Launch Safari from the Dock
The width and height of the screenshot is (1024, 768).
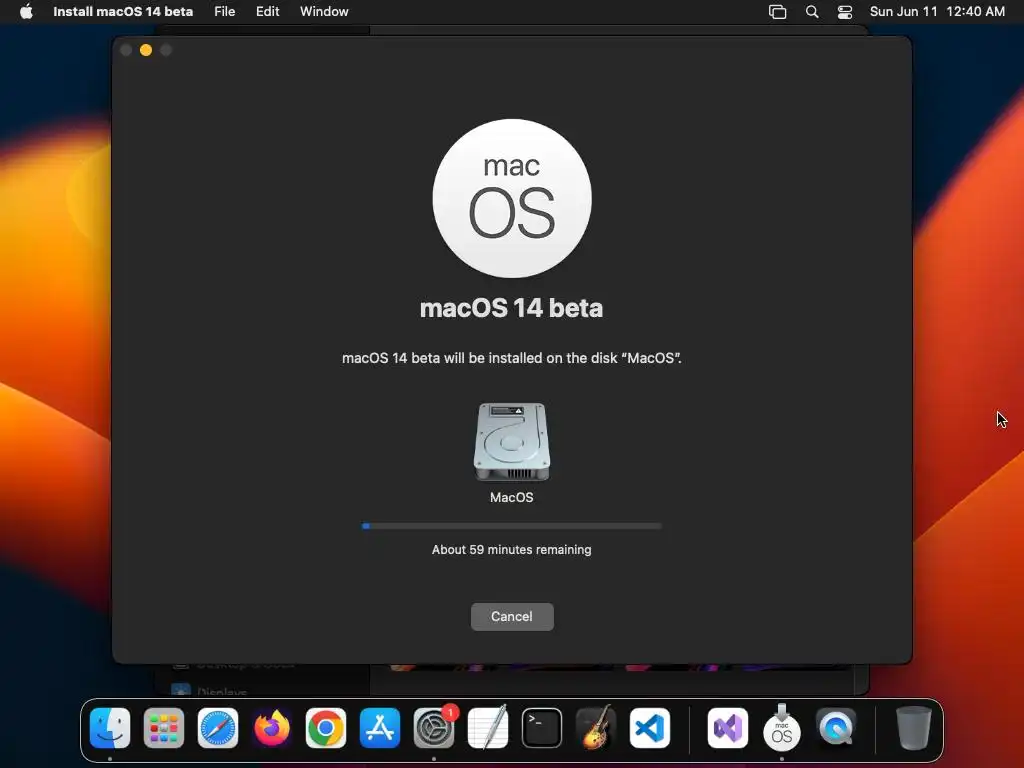click(x=218, y=728)
